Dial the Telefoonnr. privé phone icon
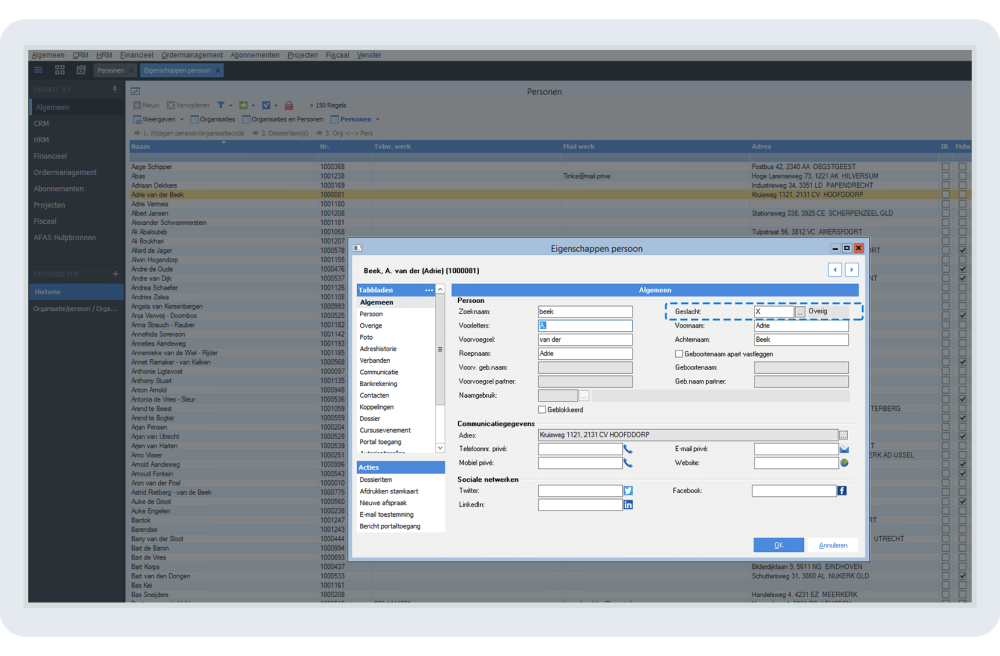This screenshot has width=1000, height=656. click(x=628, y=449)
